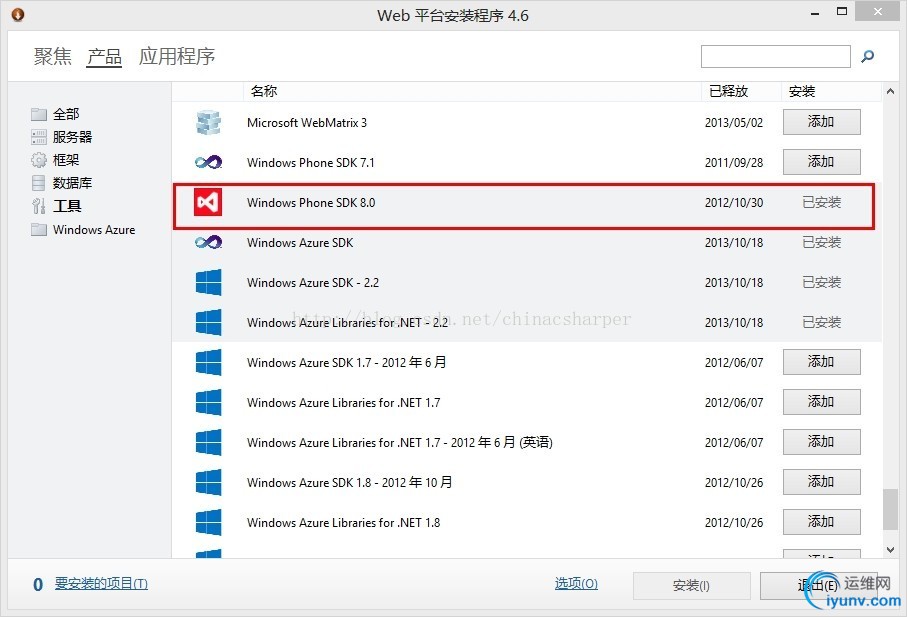907x617 pixels.
Task: Select the Windows Phone SDK 8.0 product name
Action: [x=311, y=202]
